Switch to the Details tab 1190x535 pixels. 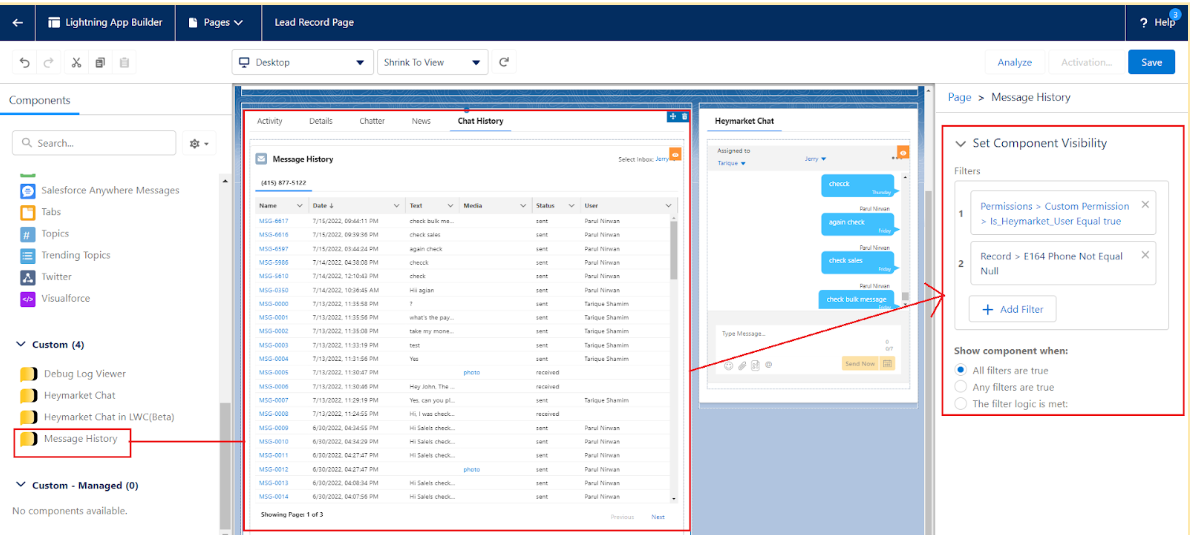click(x=320, y=121)
